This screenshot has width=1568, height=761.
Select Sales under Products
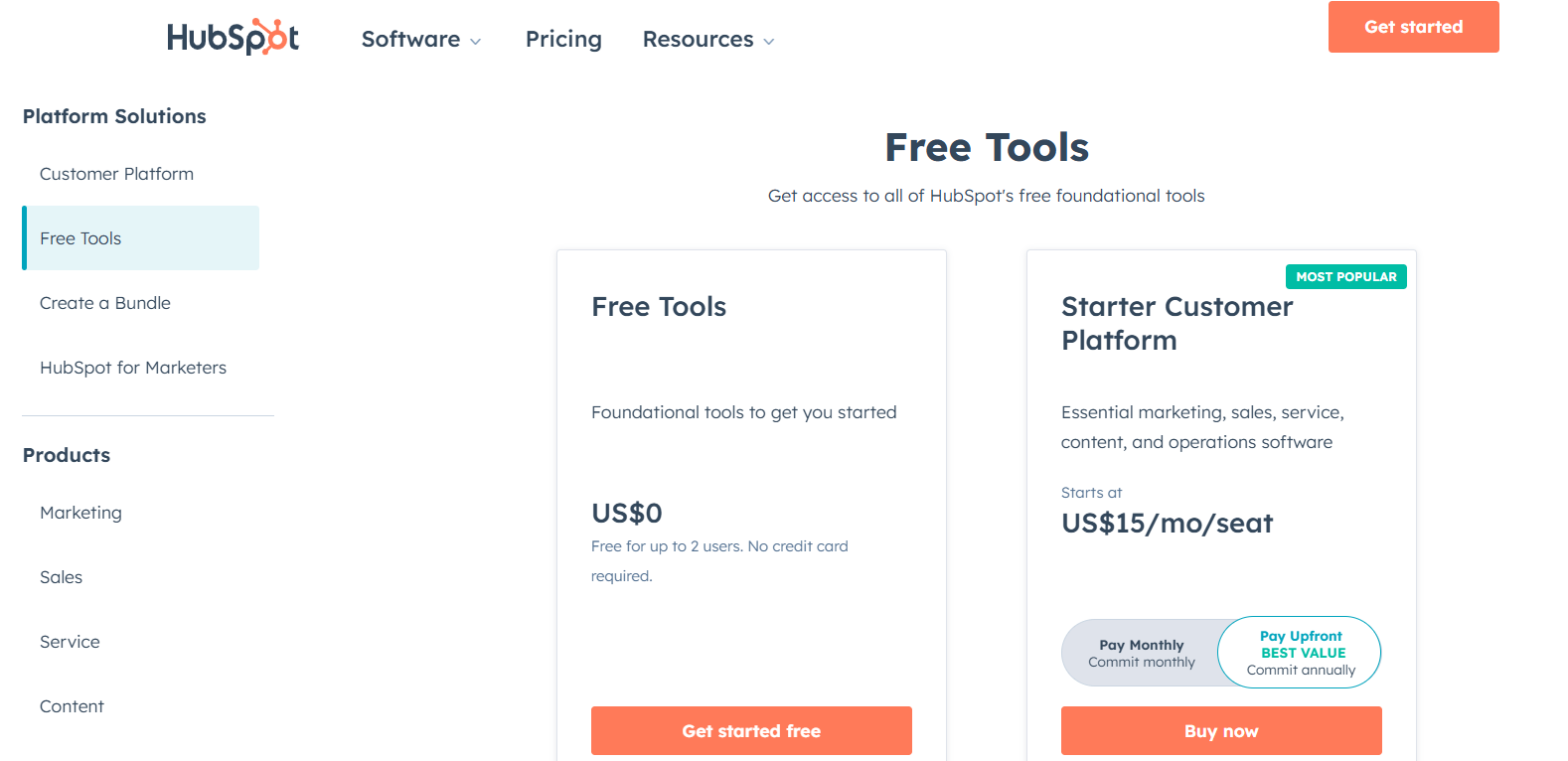[61, 577]
